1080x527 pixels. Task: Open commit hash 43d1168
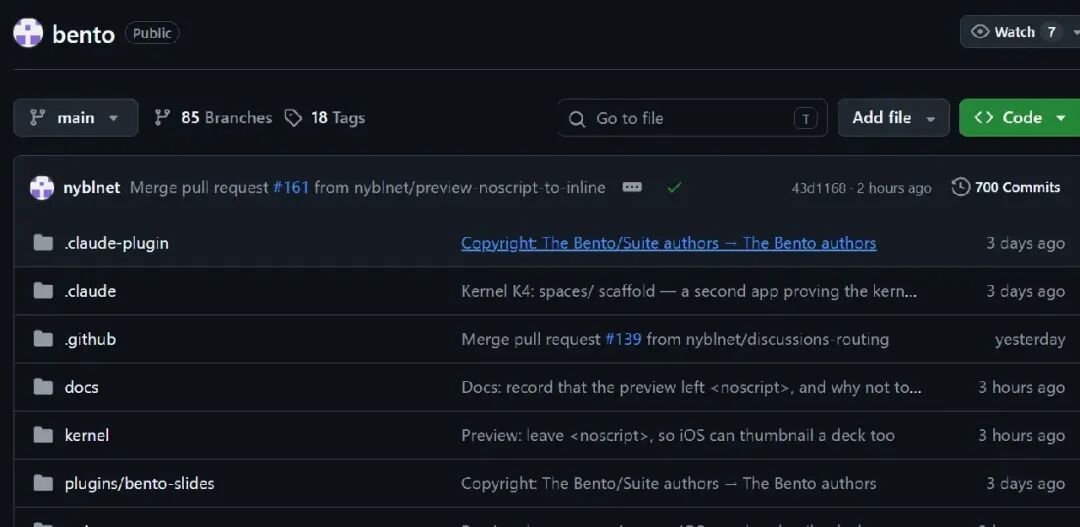[818, 188]
